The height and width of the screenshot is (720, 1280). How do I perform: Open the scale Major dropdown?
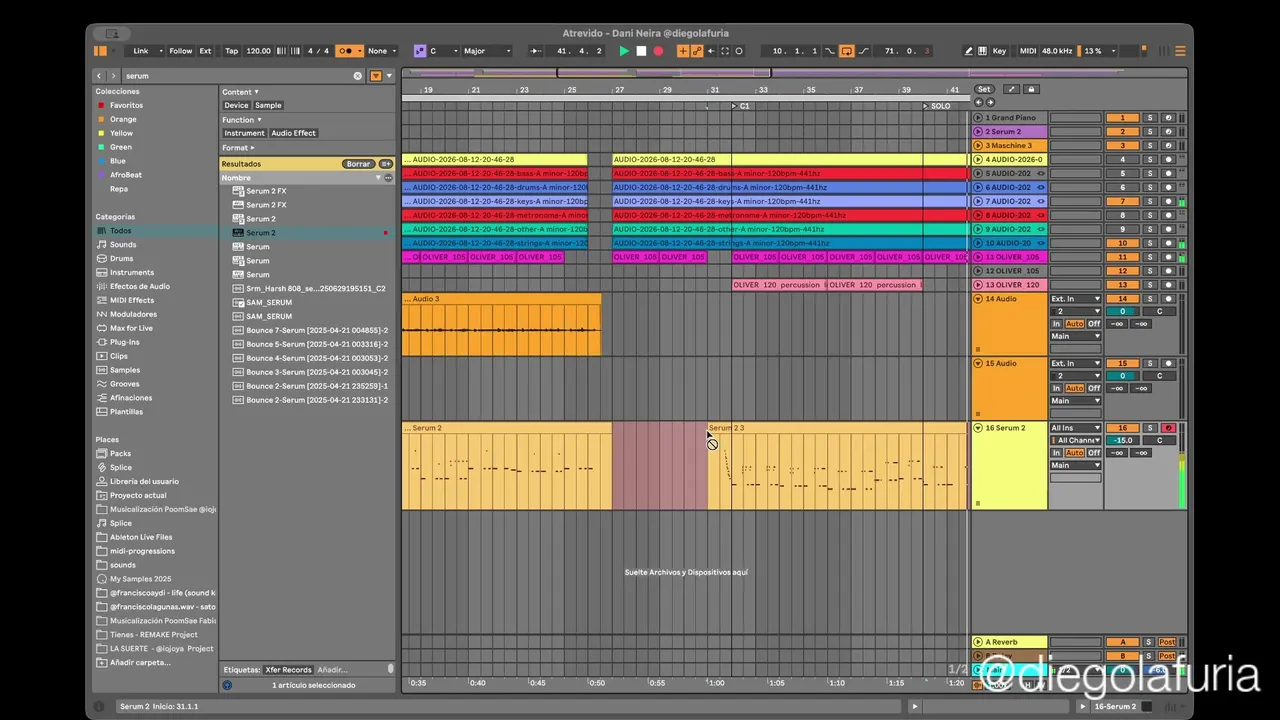486,51
